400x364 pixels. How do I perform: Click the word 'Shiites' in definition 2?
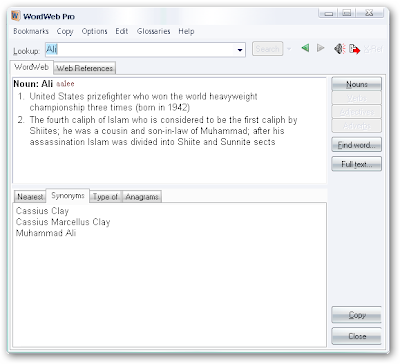pos(44,131)
